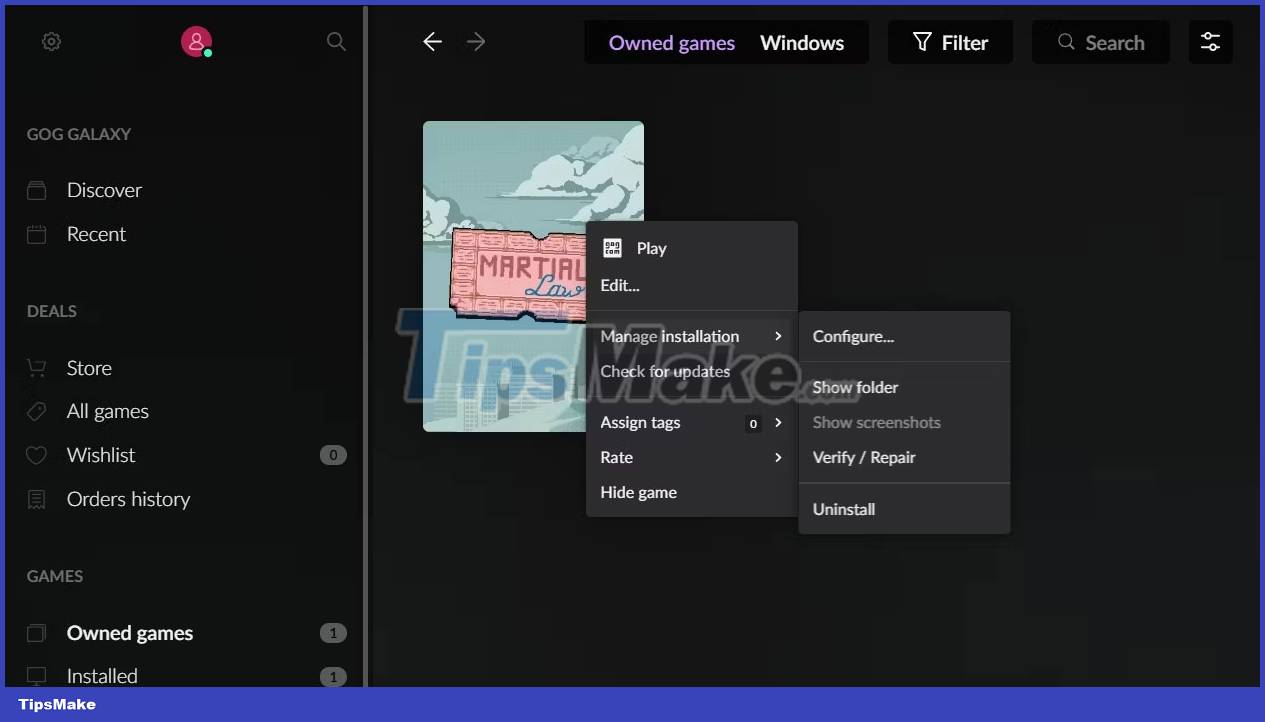1265x722 pixels.
Task: Select Uninstall from the submenu
Action: (843, 509)
